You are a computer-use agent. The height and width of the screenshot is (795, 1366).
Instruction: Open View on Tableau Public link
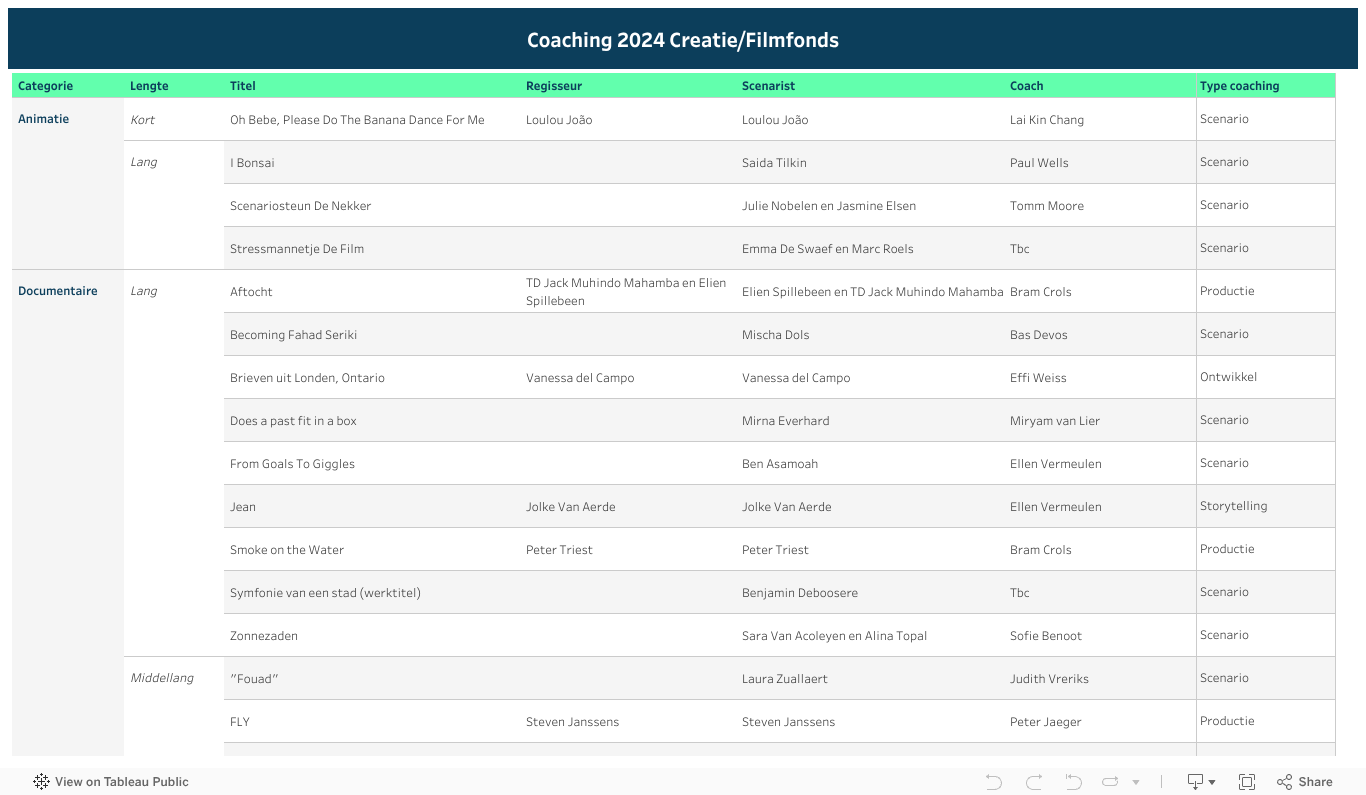coord(121,782)
